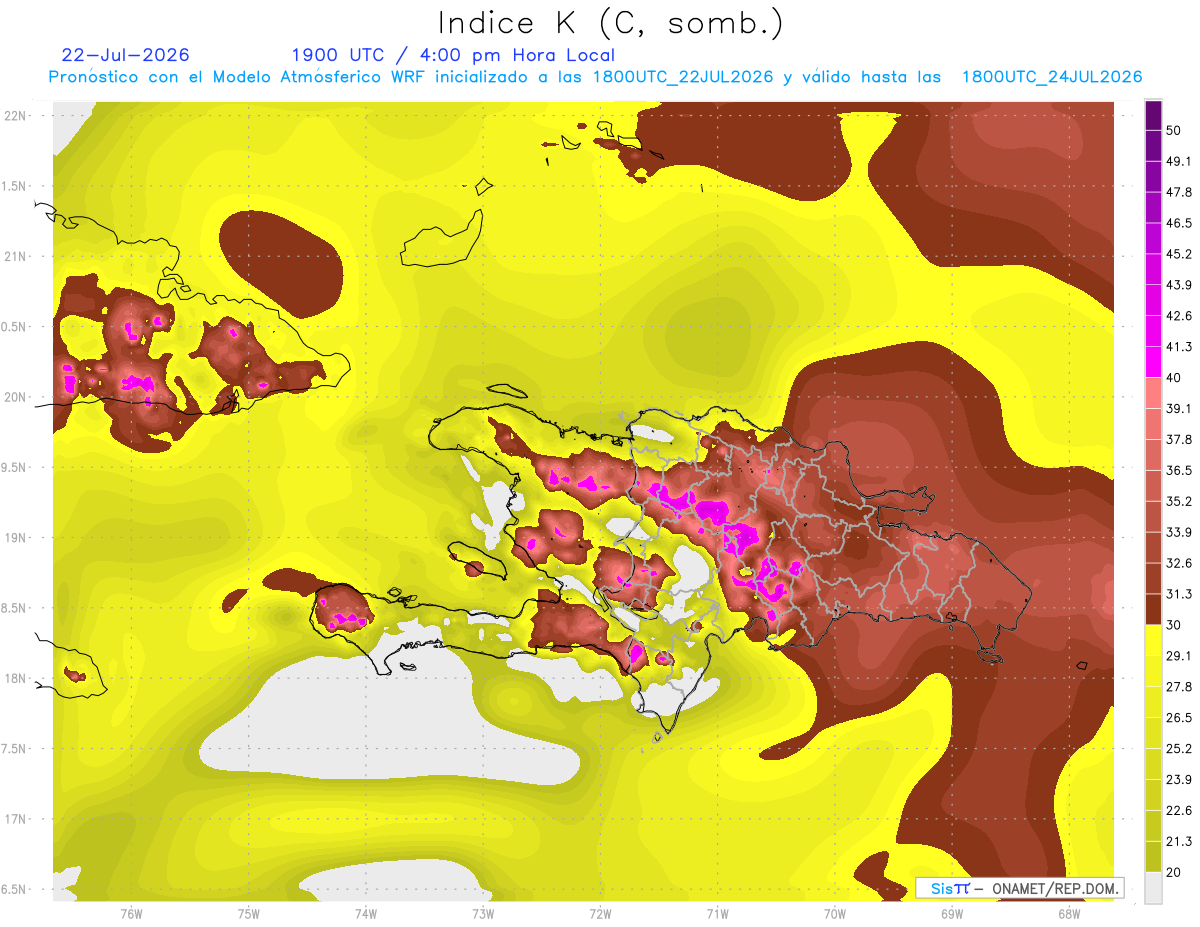Click the "18N" latitude label
The image size is (1200, 927).
pos(17,679)
